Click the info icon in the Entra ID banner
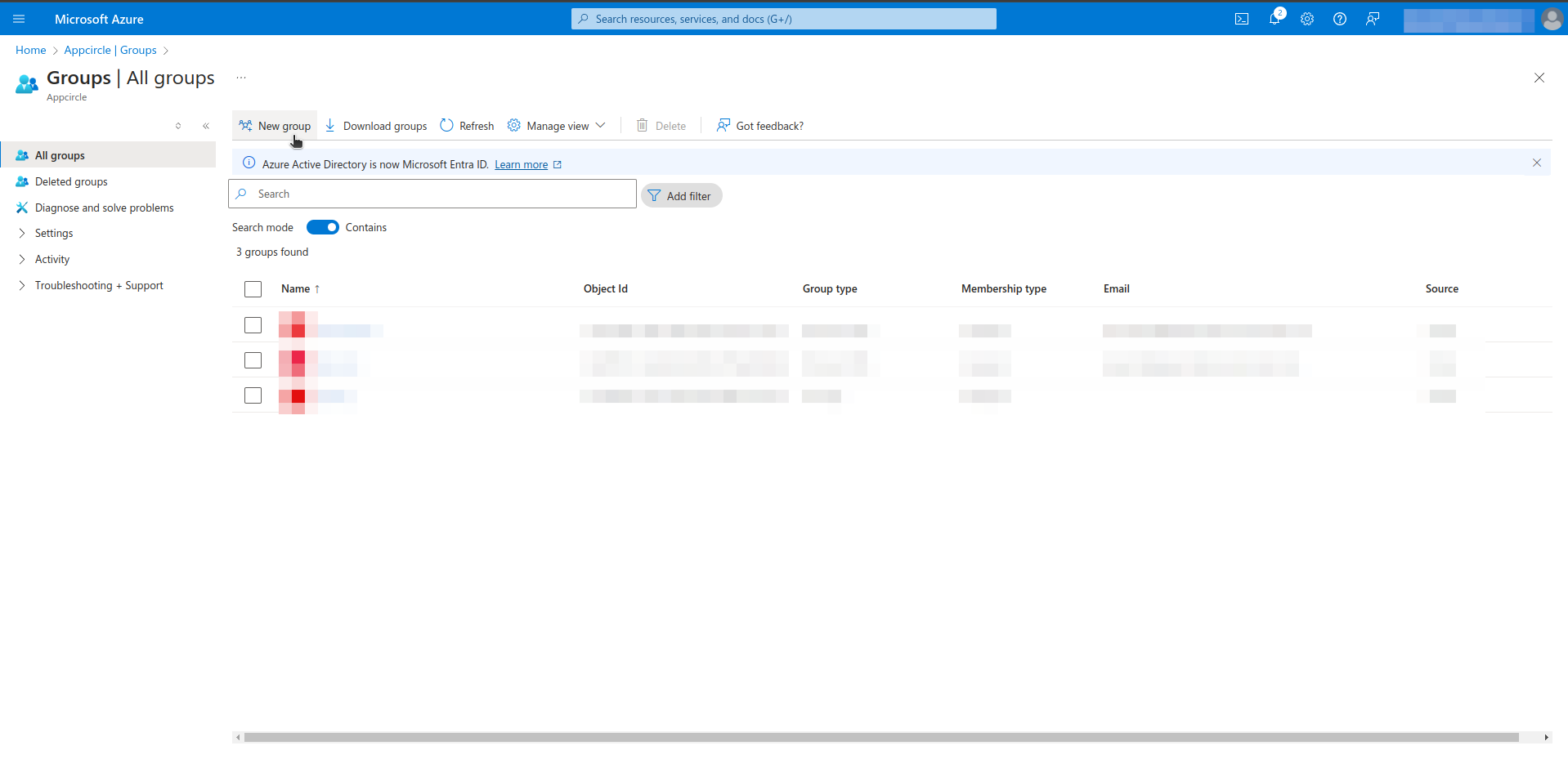 pos(249,163)
